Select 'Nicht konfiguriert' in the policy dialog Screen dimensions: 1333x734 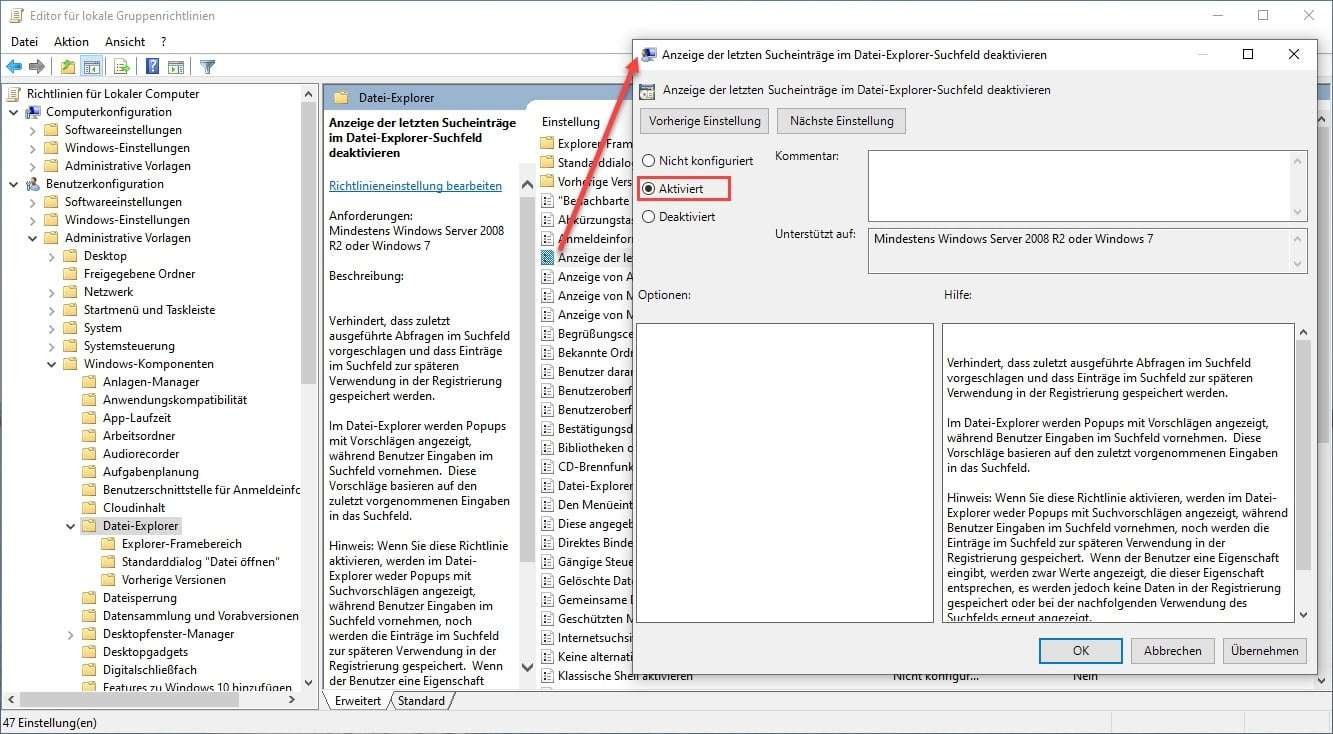coord(650,160)
